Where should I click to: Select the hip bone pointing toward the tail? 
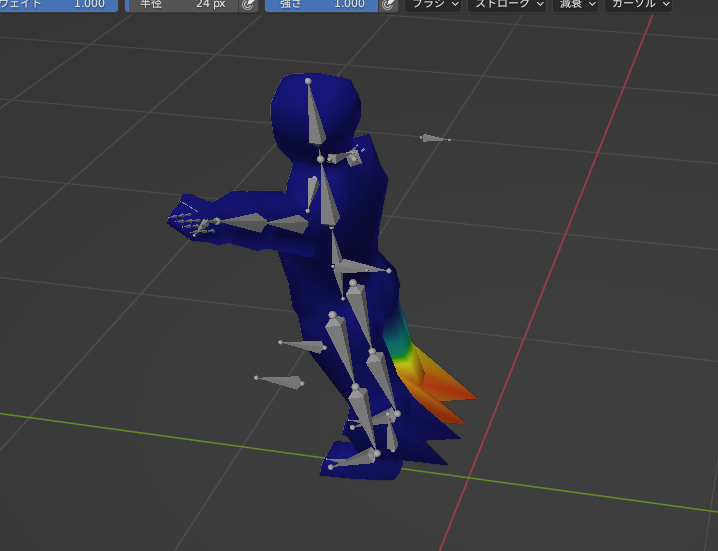359,267
